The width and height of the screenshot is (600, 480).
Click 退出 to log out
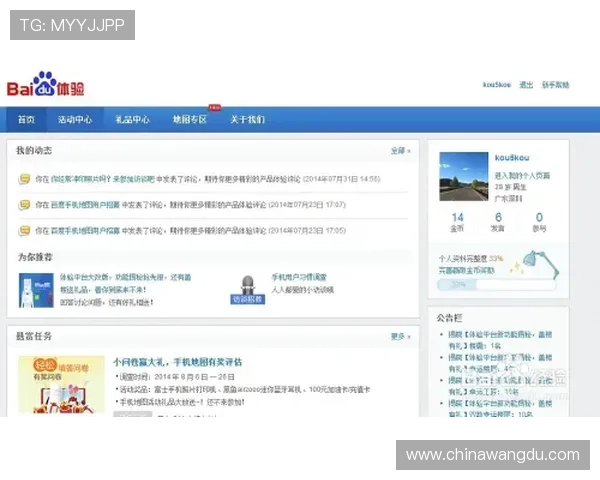(x=526, y=85)
